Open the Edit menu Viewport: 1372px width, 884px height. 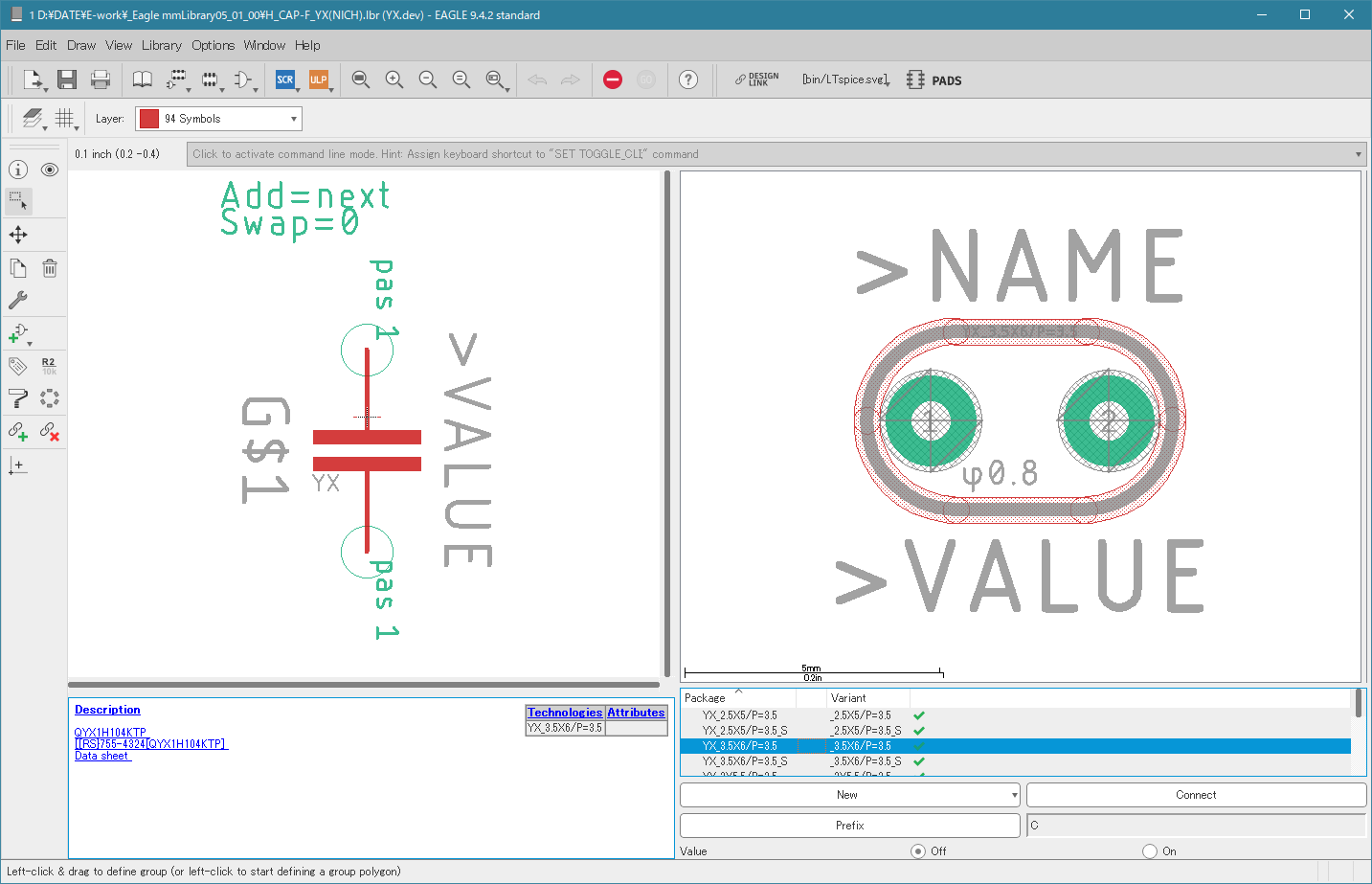[x=46, y=45]
